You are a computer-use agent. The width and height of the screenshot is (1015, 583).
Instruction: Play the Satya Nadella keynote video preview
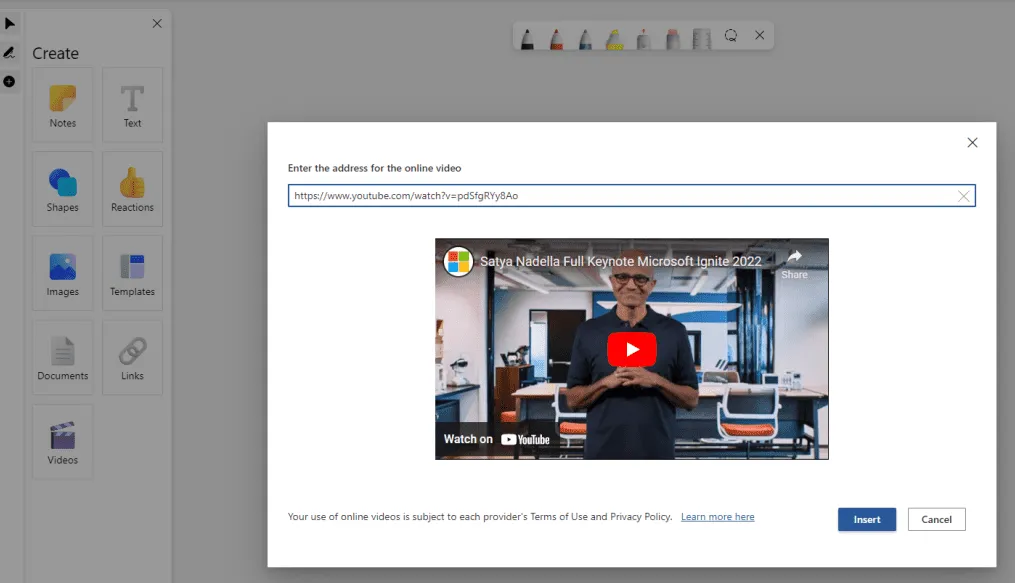coord(631,349)
